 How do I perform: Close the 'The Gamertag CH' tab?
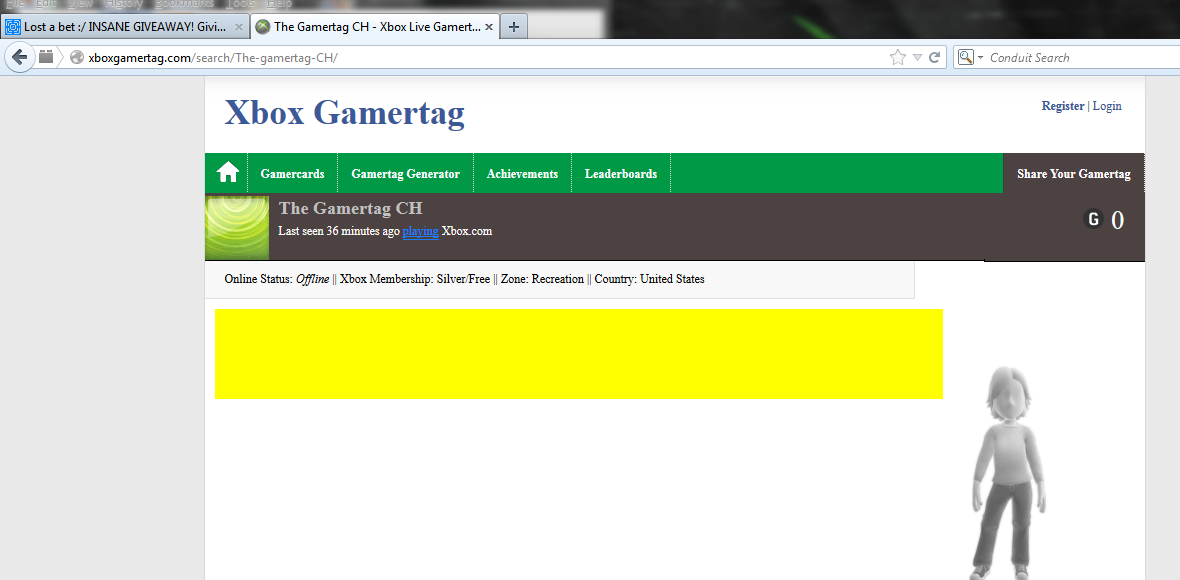coord(489,27)
